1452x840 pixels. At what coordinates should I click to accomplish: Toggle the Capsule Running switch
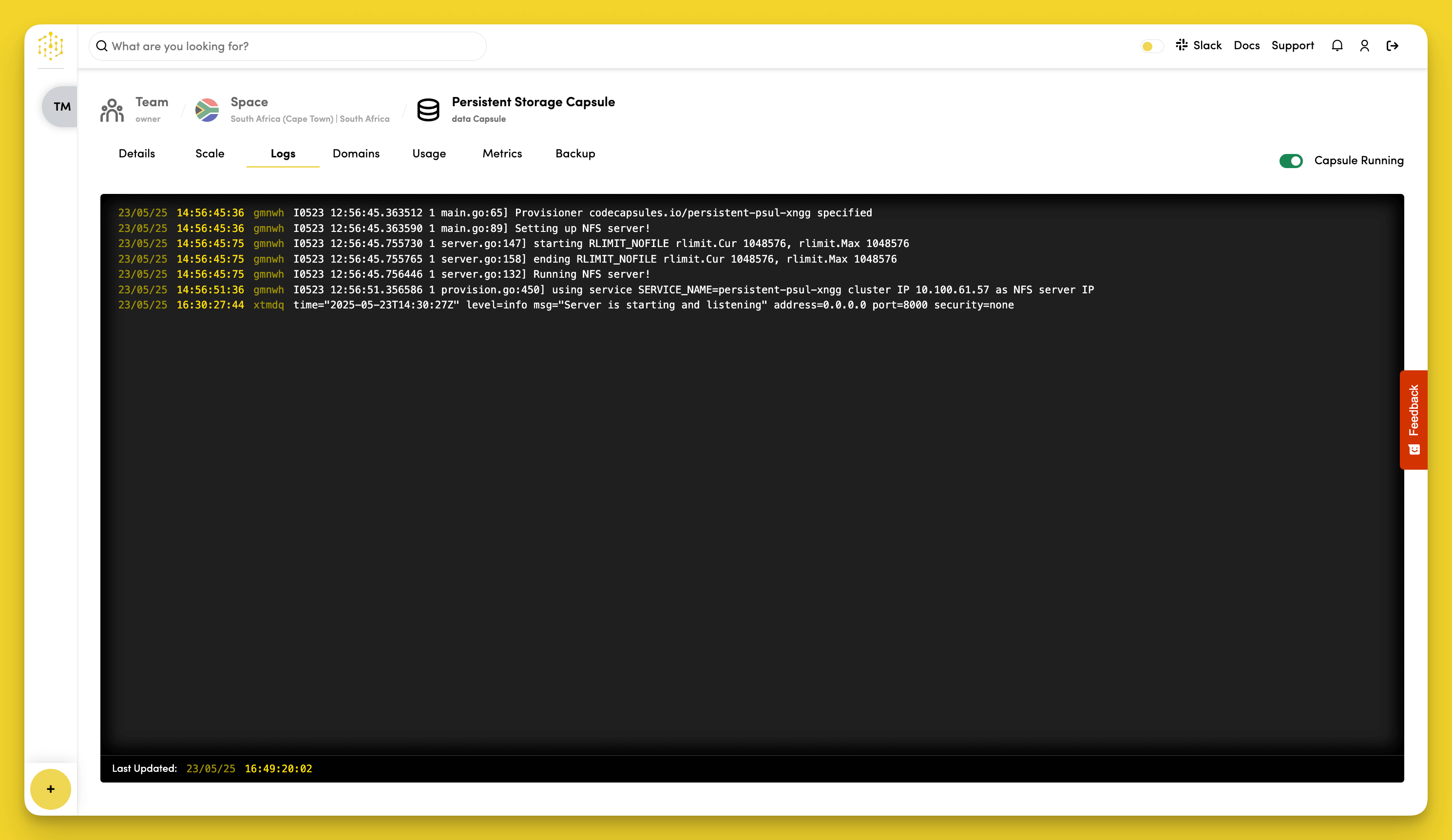point(1291,161)
